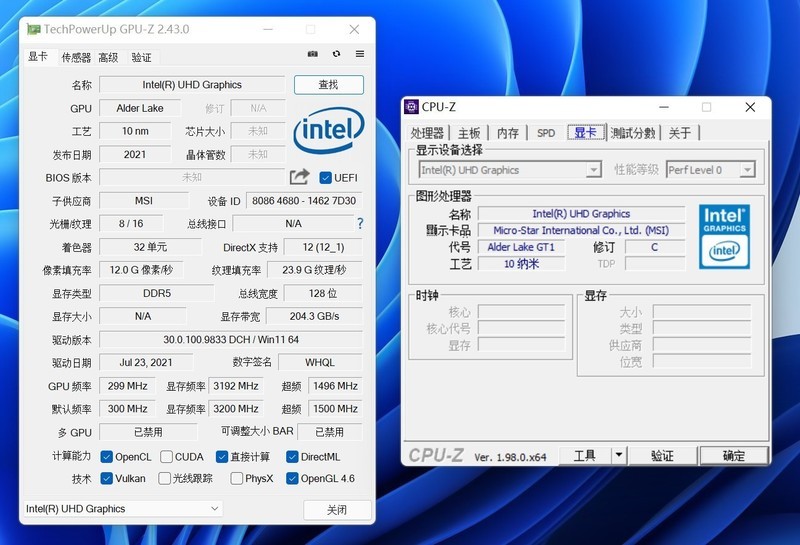
Task: Open the 内存 tab in CPU-Z
Action: point(508,133)
